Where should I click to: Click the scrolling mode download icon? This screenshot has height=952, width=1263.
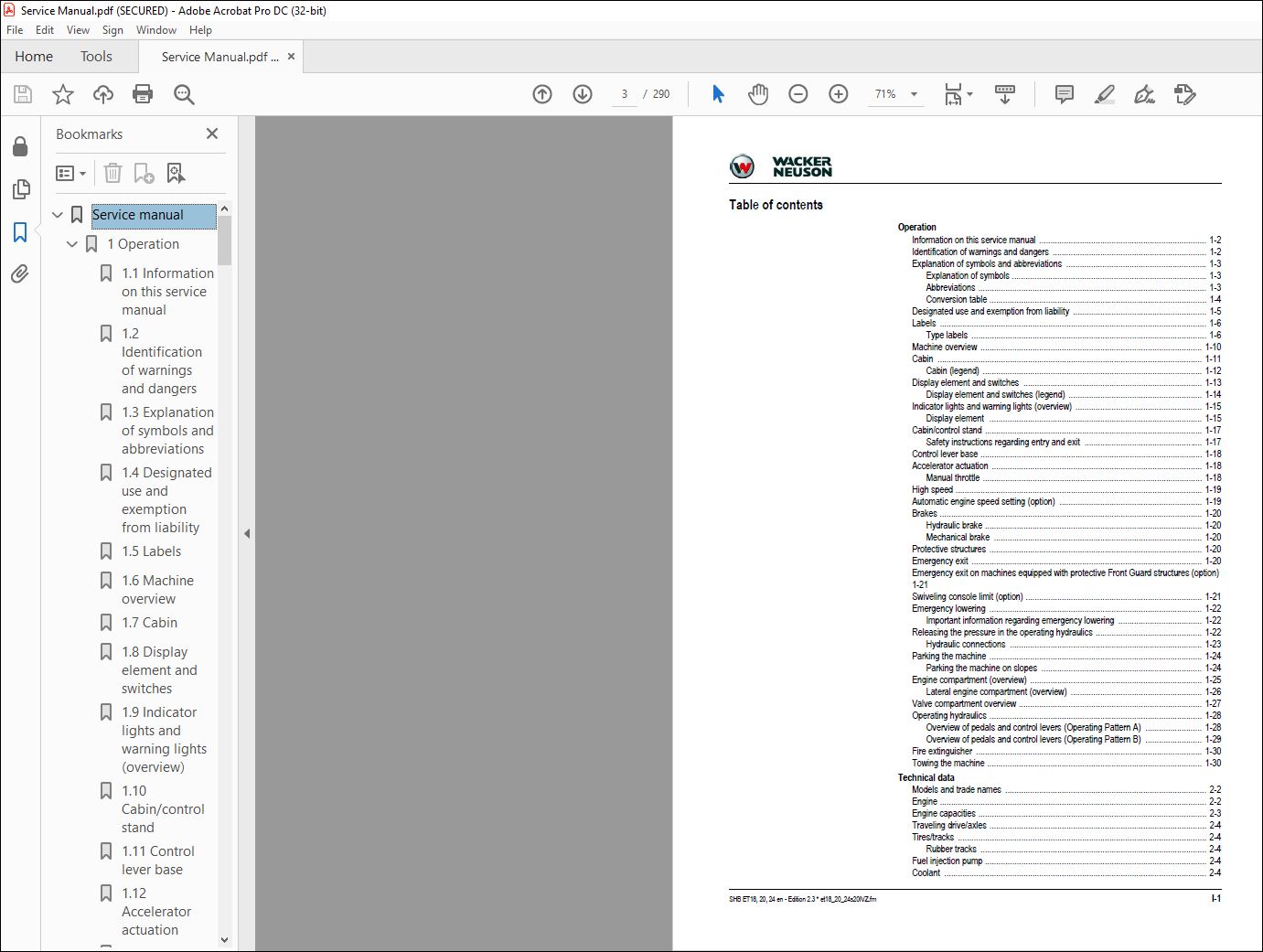tap(1005, 94)
